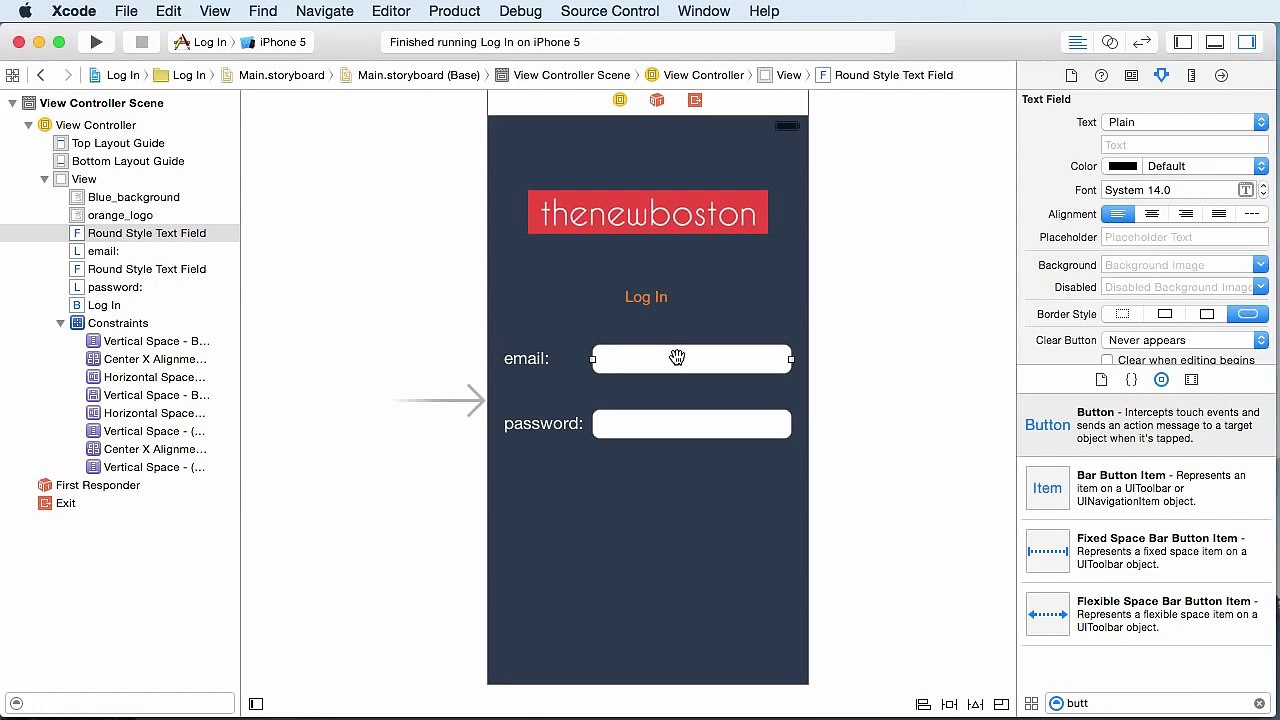Show the Code Snippet library
This screenshot has height=720, width=1280.
tap(1131, 380)
